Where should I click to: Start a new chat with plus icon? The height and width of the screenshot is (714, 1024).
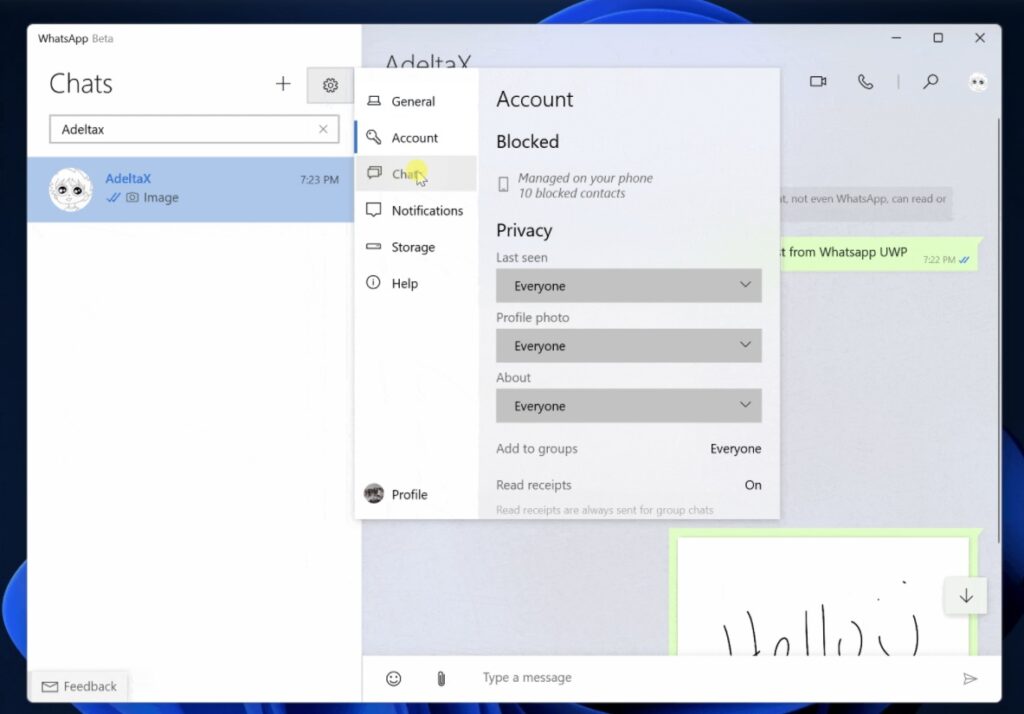point(283,84)
